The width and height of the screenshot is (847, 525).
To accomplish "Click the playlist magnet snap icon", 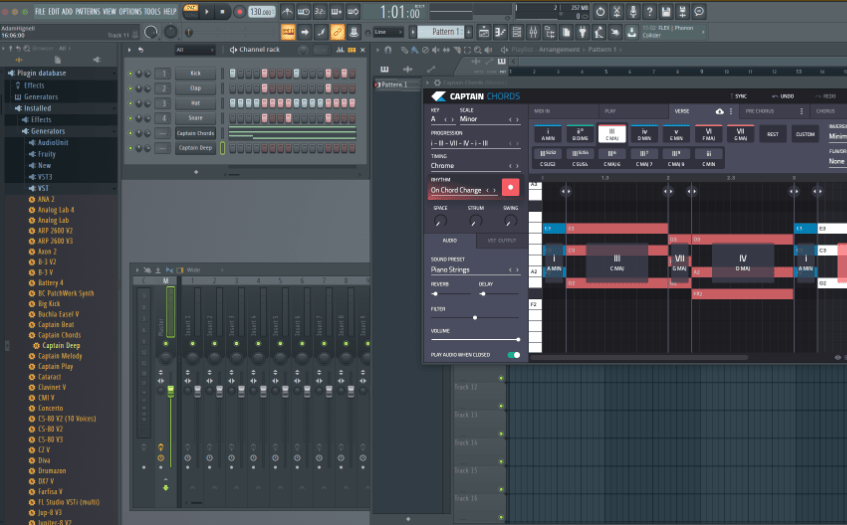I will click(387, 50).
